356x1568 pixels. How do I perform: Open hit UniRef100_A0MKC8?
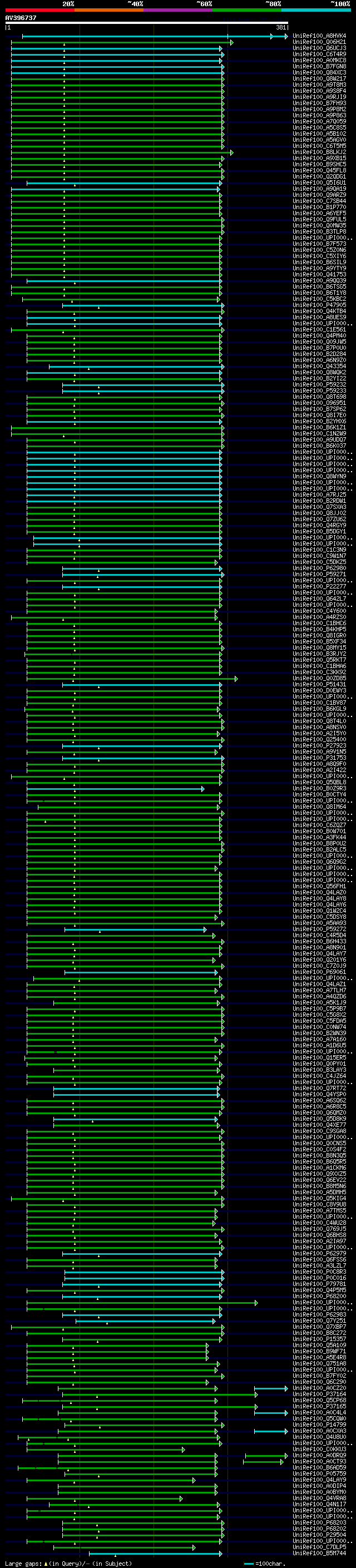coord(319,60)
